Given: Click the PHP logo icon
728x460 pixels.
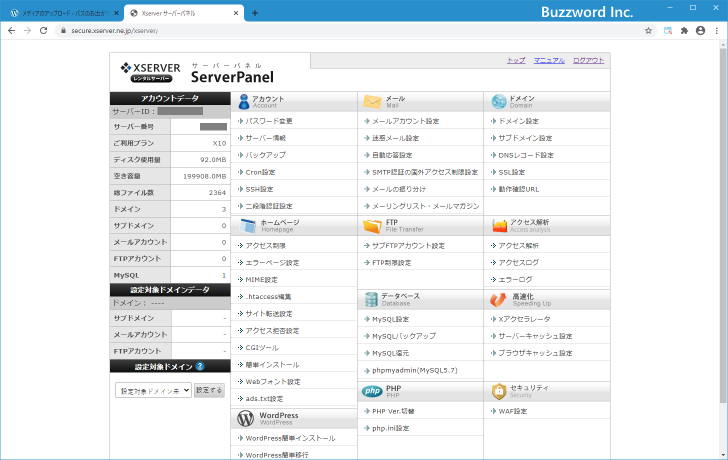Looking at the screenshot, I should pos(372,391).
